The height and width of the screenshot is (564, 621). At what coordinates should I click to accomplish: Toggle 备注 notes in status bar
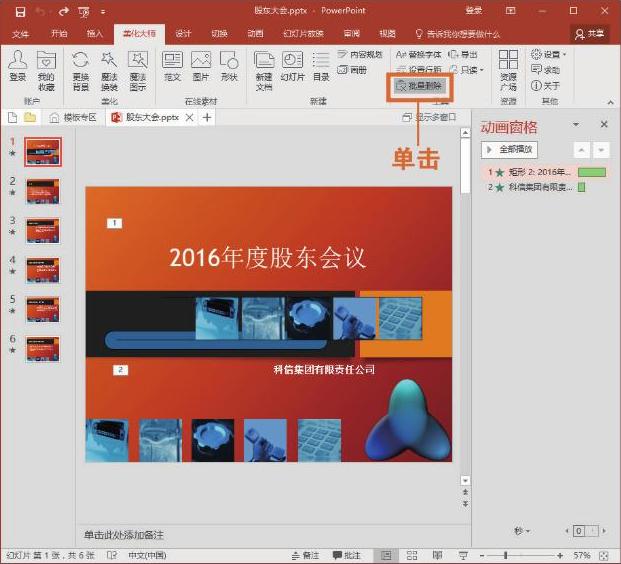(x=305, y=556)
